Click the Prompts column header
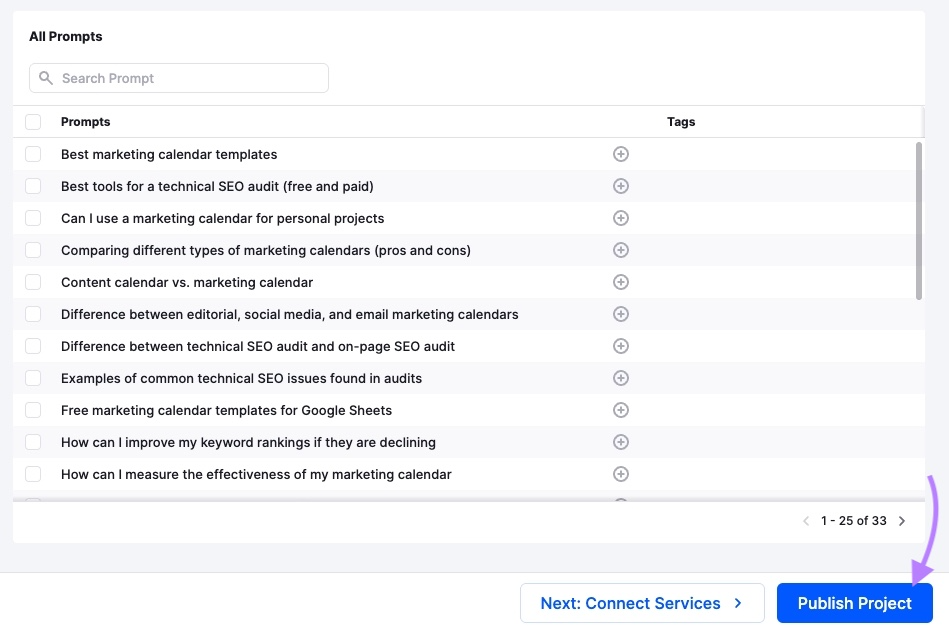This screenshot has height=630, width=949. 85,121
